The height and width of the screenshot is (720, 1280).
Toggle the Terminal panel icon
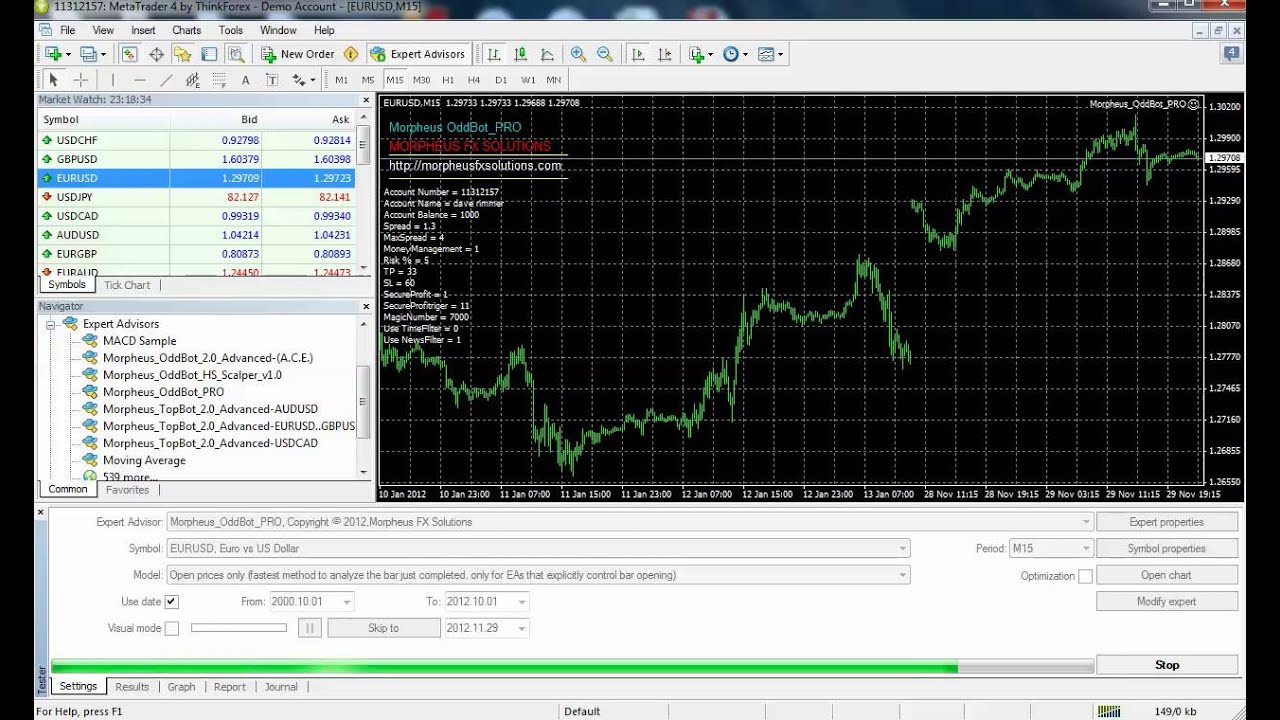pos(209,54)
